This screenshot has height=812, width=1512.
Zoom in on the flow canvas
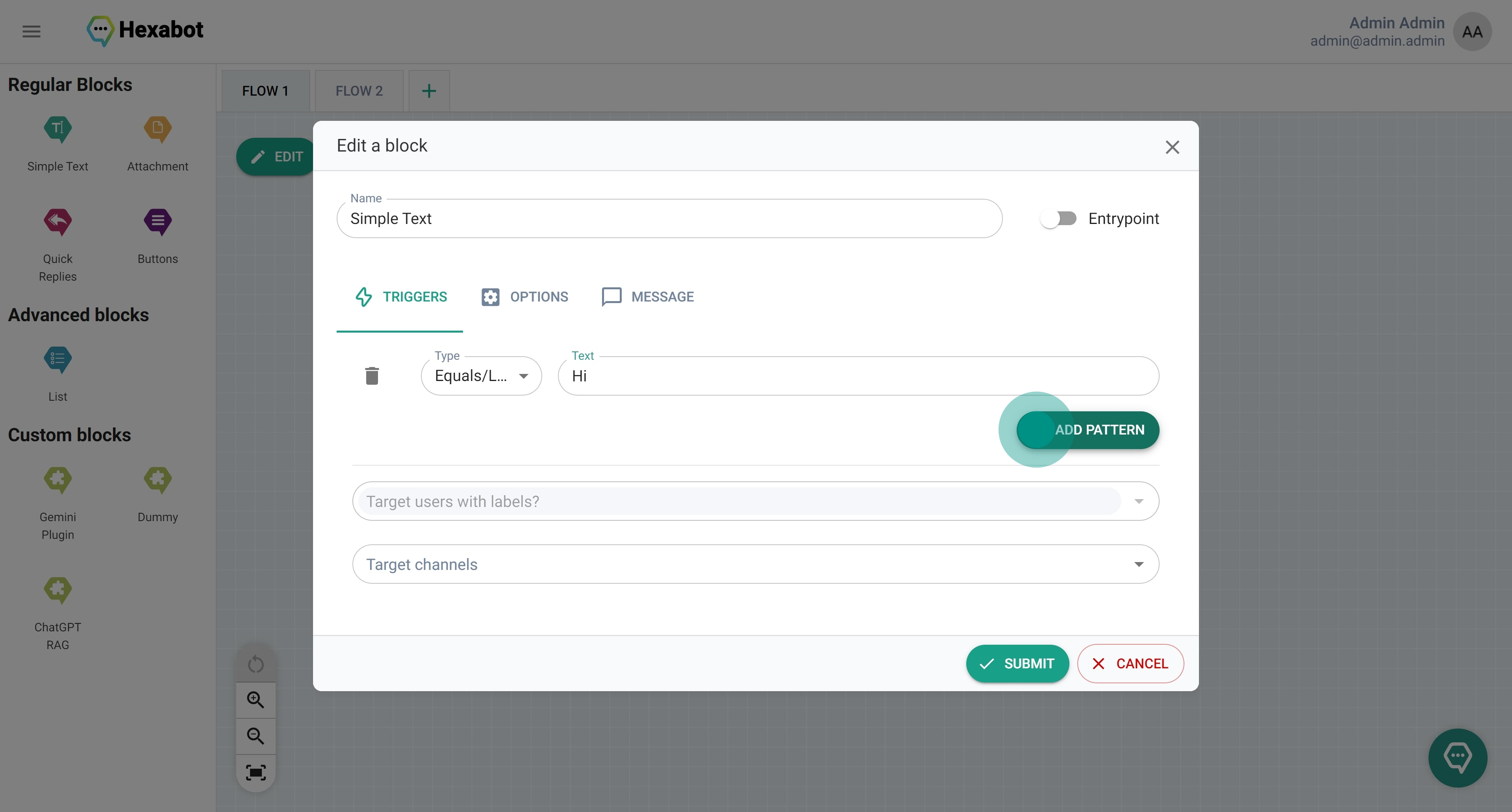[255, 700]
